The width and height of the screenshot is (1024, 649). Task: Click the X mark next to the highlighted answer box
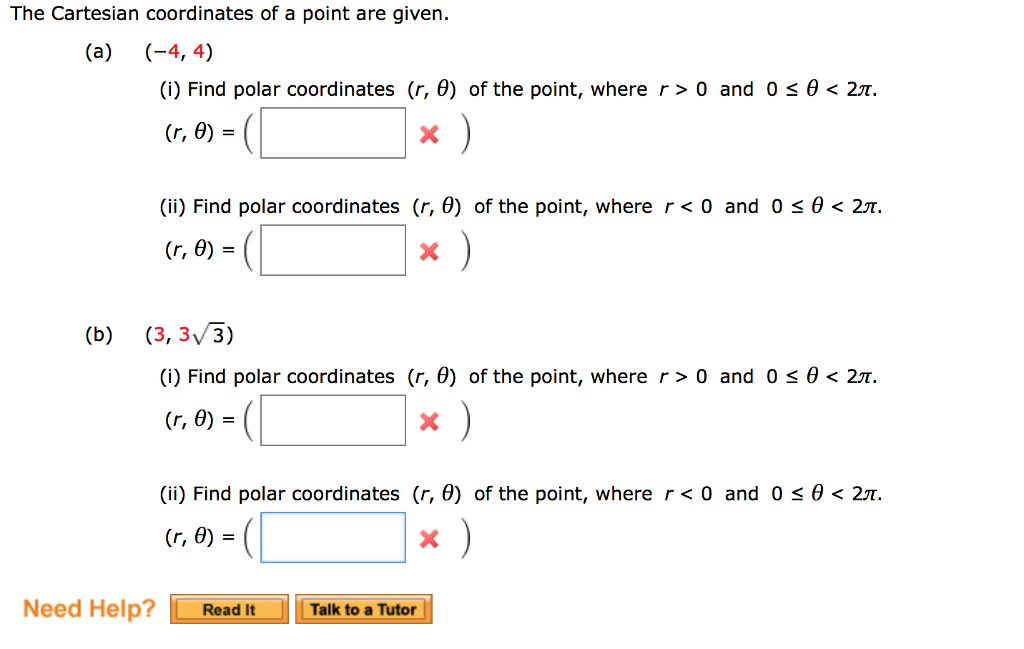click(429, 537)
